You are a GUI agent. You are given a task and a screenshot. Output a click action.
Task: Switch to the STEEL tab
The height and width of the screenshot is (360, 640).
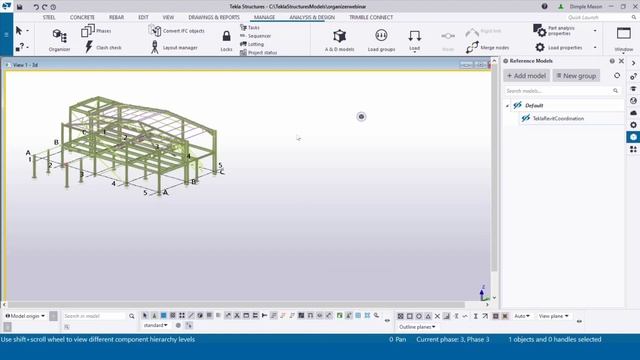pos(49,18)
